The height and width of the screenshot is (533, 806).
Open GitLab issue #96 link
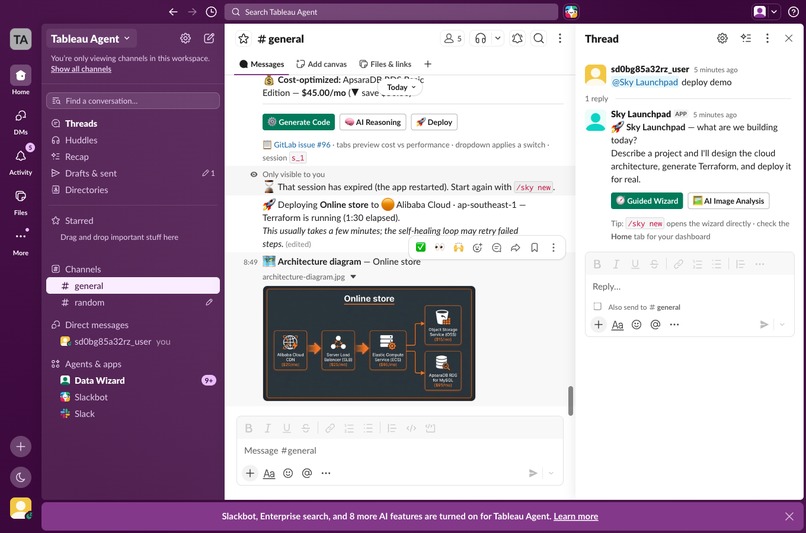(302, 145)
